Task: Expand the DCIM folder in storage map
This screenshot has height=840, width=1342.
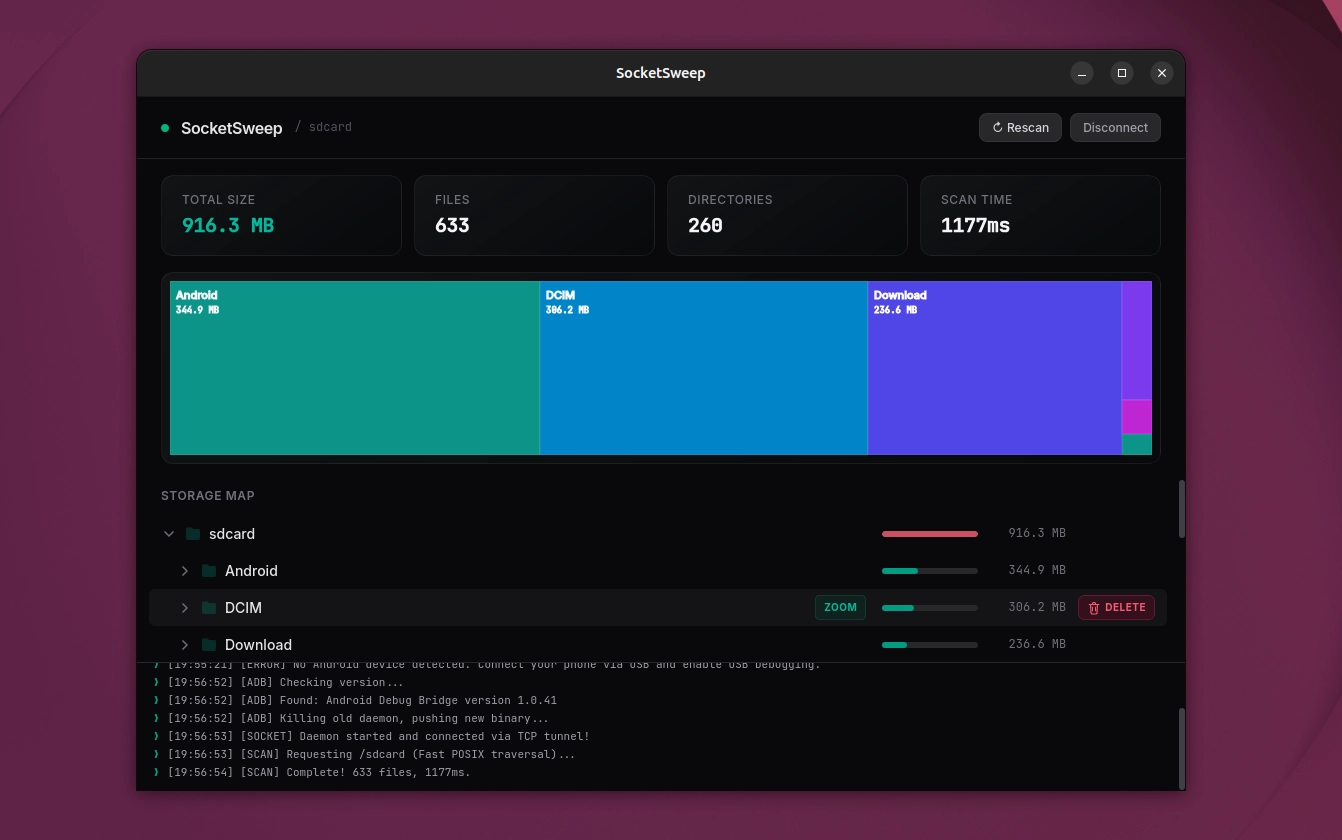Action: pos(185,608)
